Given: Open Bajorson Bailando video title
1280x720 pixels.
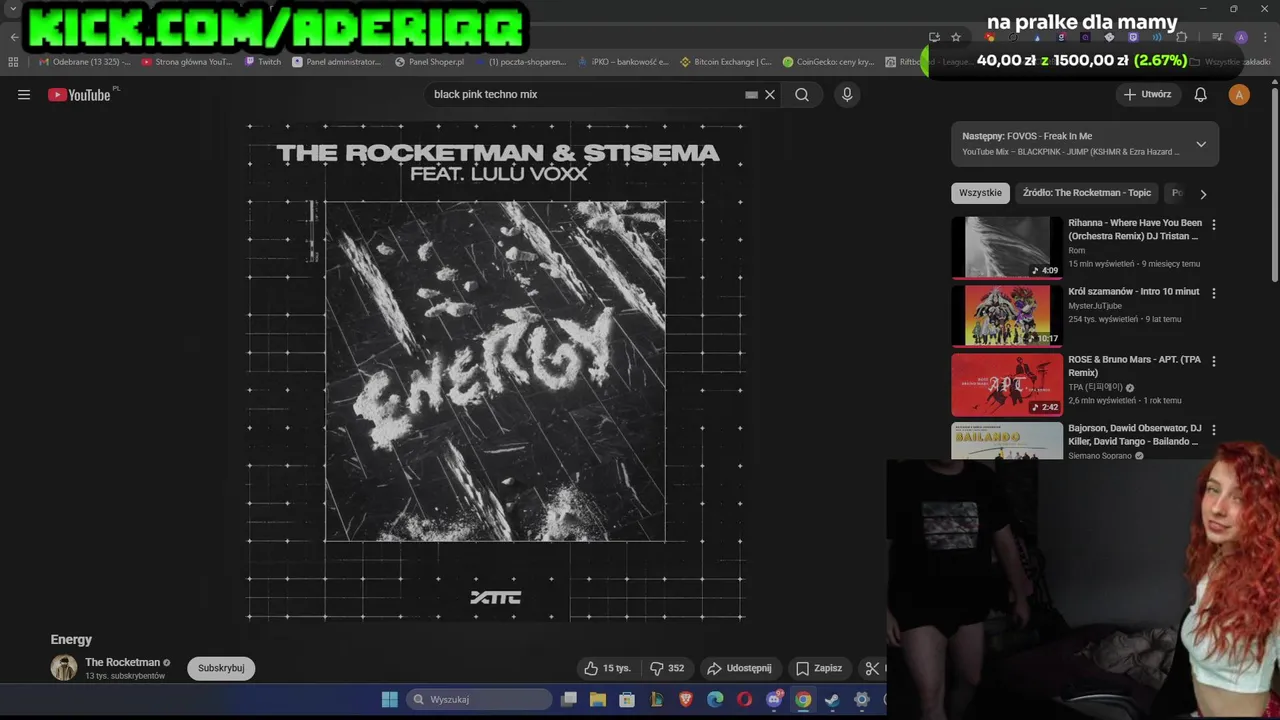Looking at the screenshot, I should click(1134, 435).
